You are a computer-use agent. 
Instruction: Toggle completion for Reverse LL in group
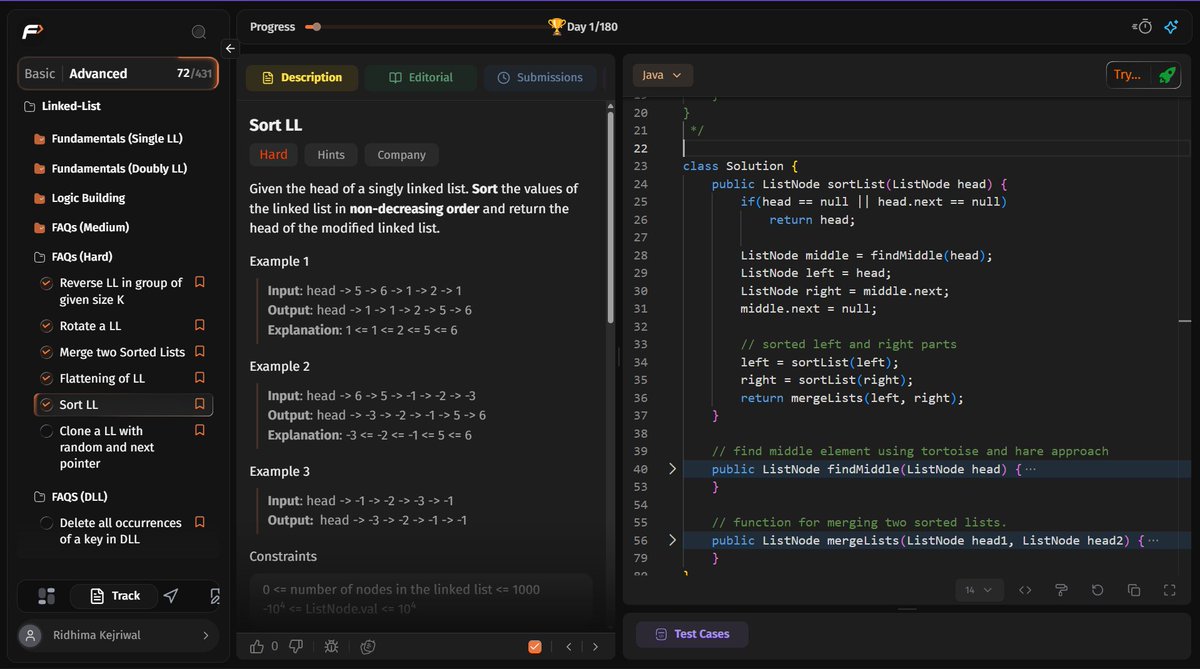[46, 283]
